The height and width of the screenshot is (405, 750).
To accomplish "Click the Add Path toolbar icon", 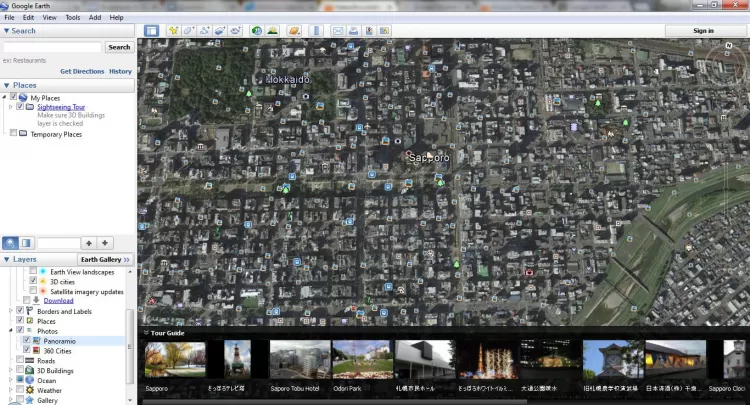I will (204, 31).
